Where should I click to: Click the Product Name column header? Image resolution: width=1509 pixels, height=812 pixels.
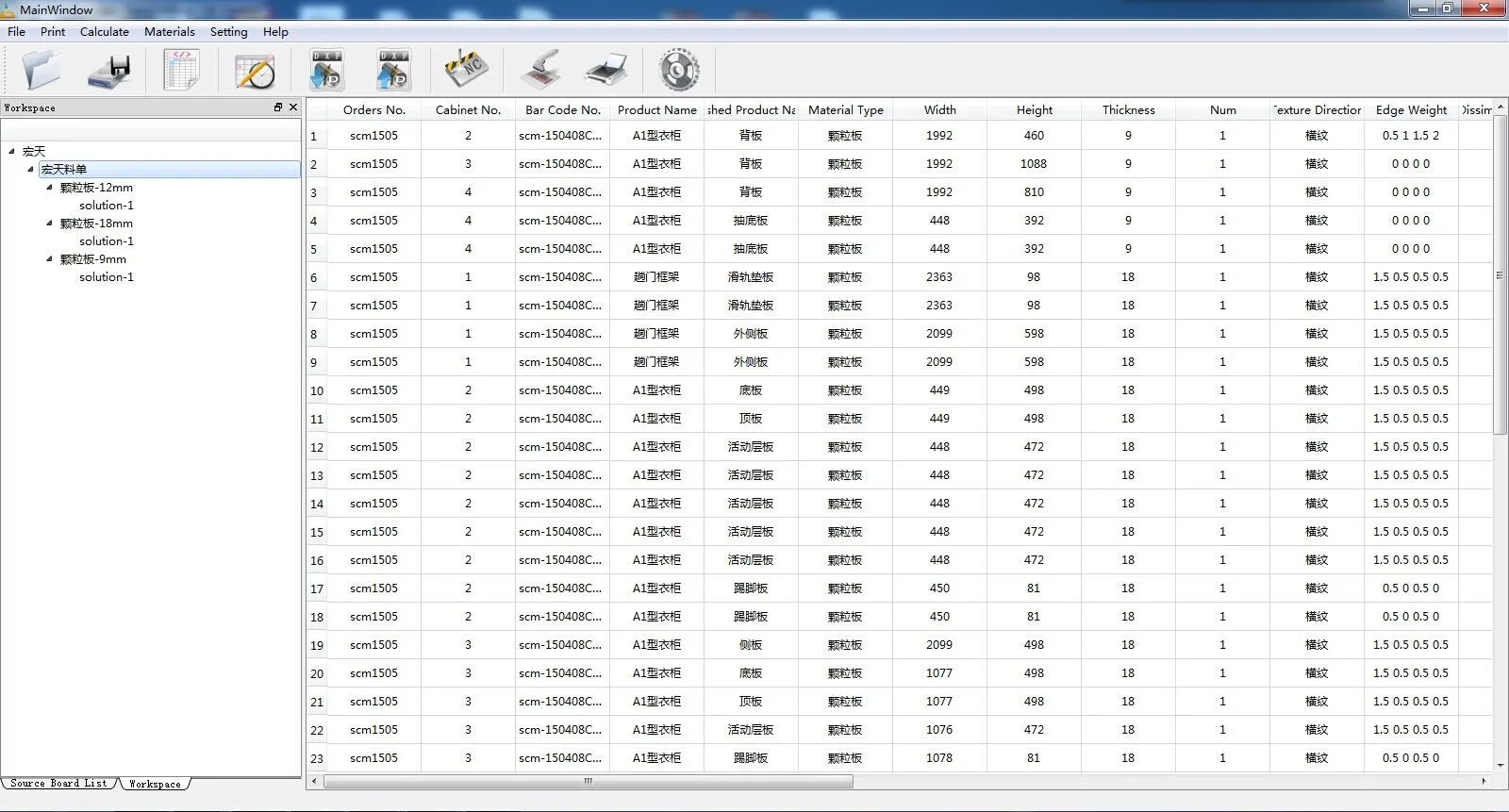[x=656, y=109]
